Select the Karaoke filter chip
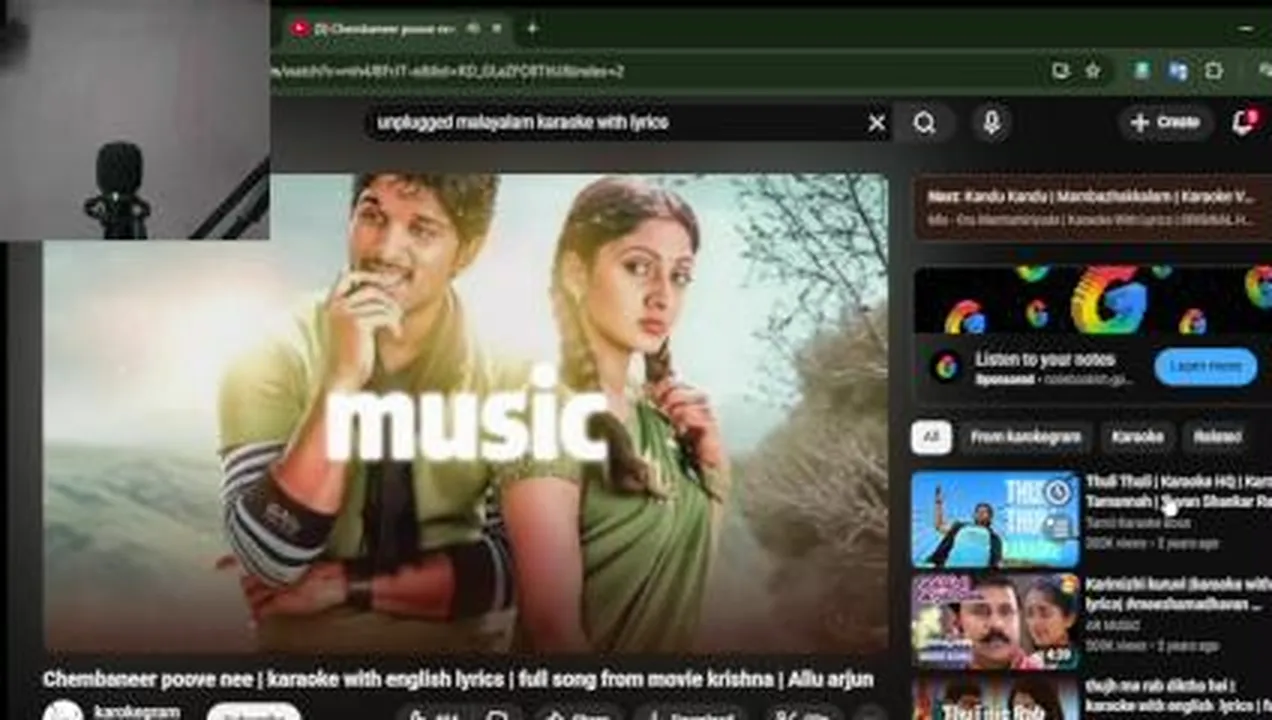 pos(1137,437)
